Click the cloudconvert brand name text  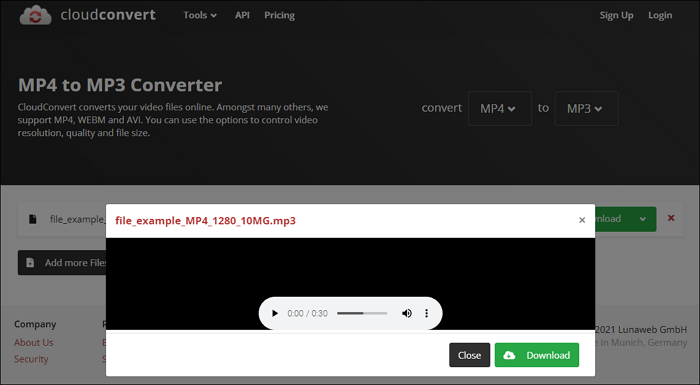point(108,15)
